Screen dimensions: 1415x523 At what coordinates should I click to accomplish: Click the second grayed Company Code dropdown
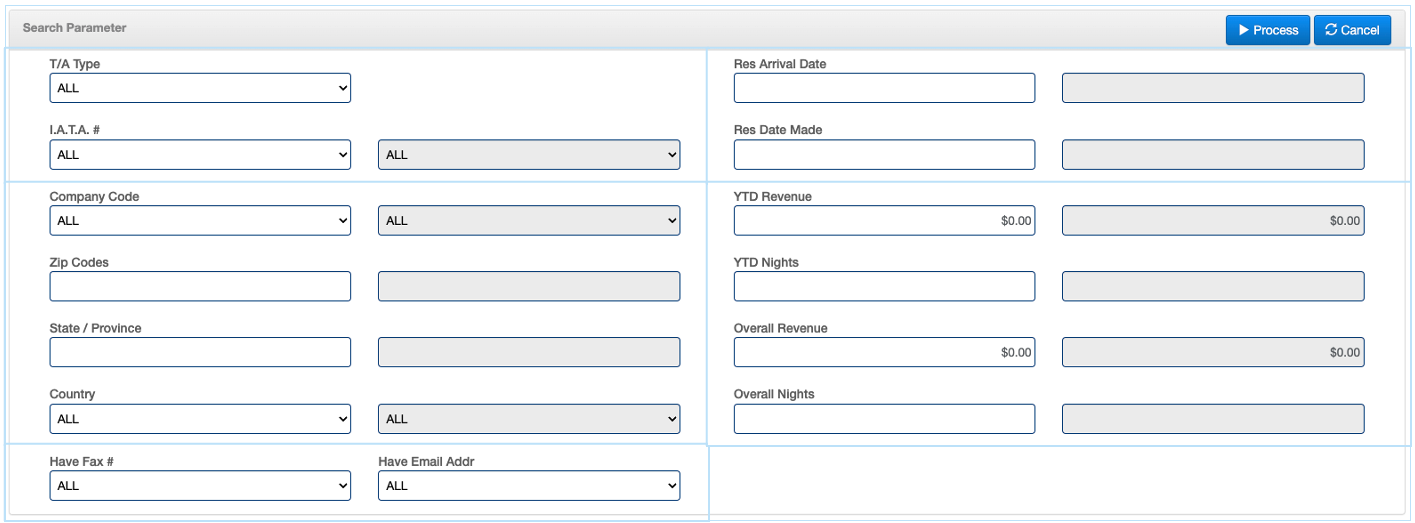pos(528,221)
